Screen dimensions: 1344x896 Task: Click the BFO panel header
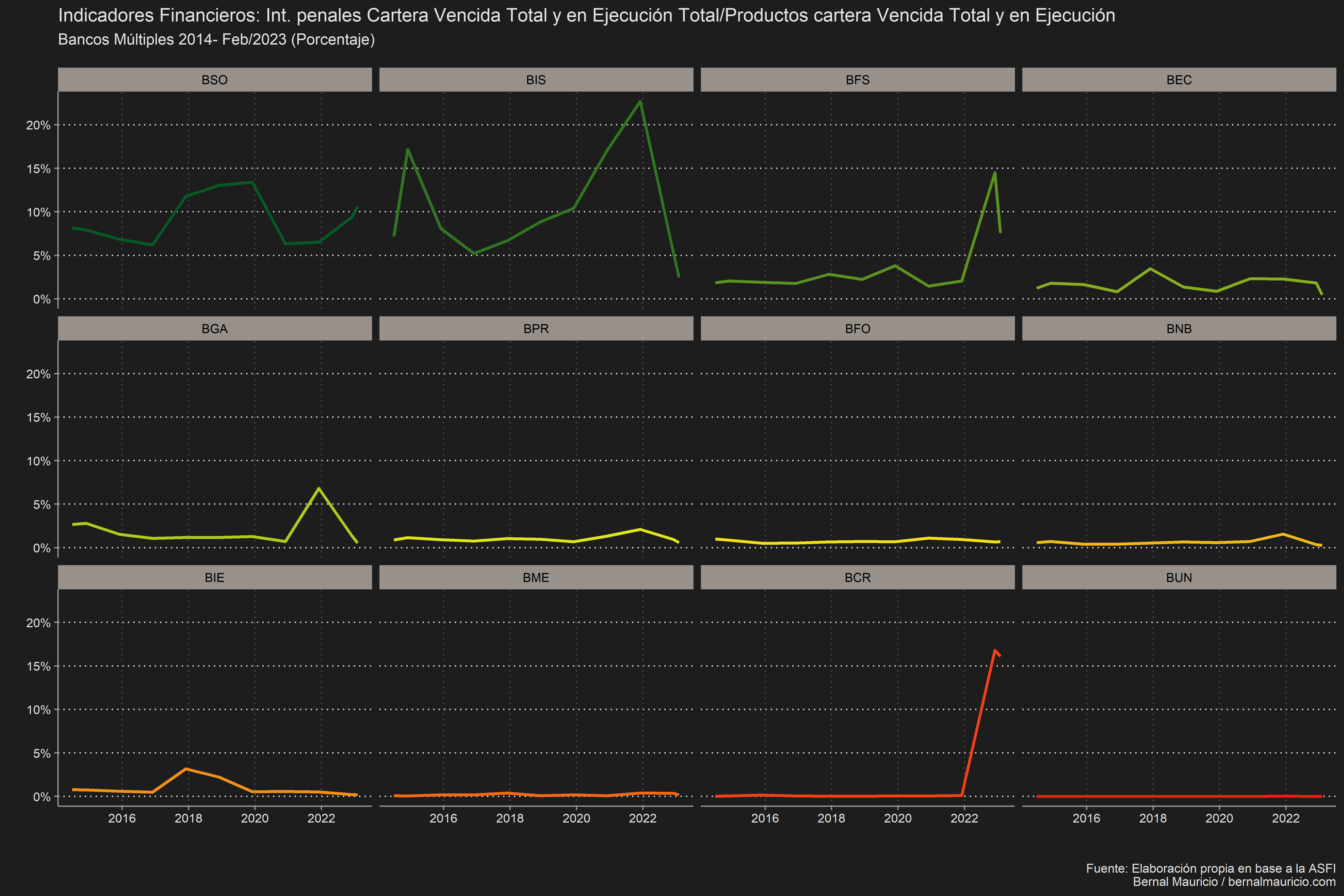858,329
